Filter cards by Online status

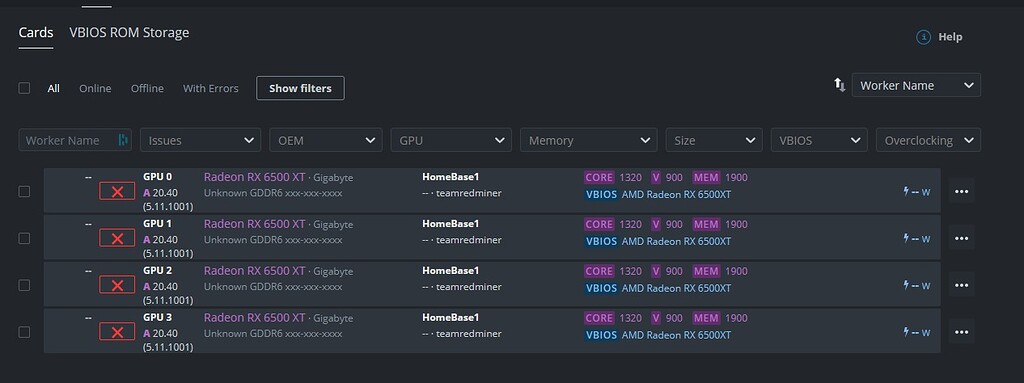[x=95, y=88]
